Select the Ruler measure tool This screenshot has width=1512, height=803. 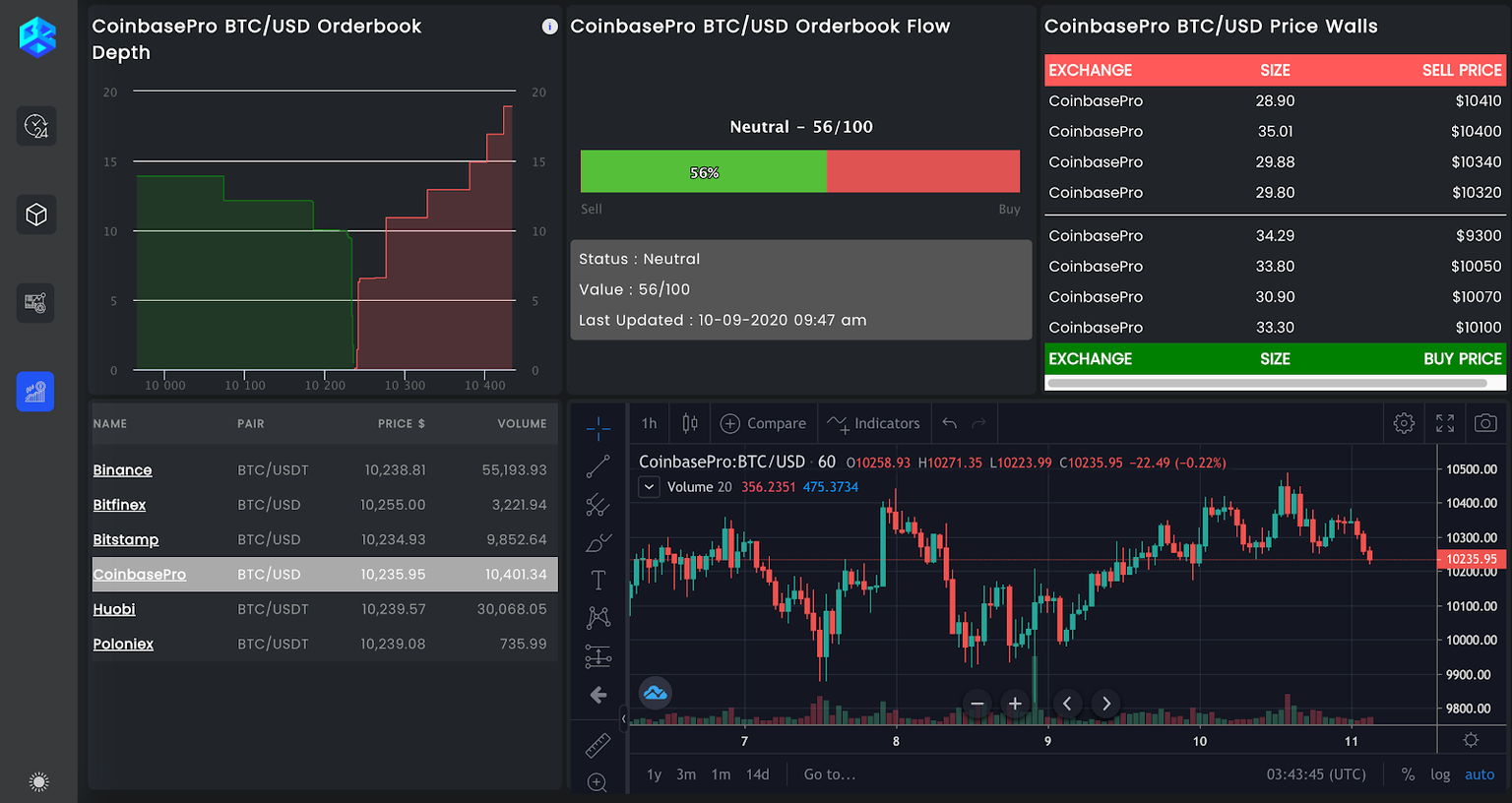click(x=598, y=745)
